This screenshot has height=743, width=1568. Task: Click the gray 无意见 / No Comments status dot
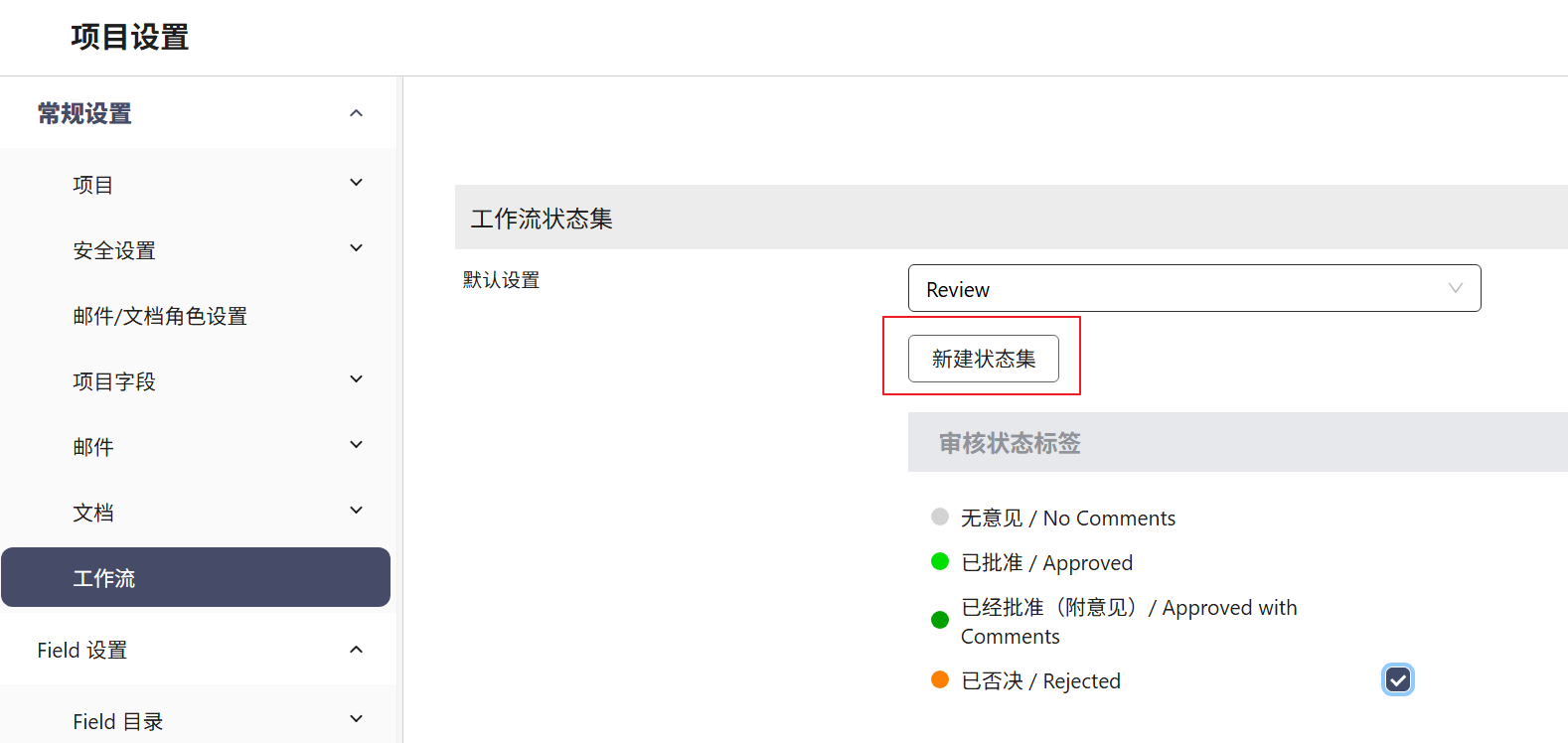point(940,517)
